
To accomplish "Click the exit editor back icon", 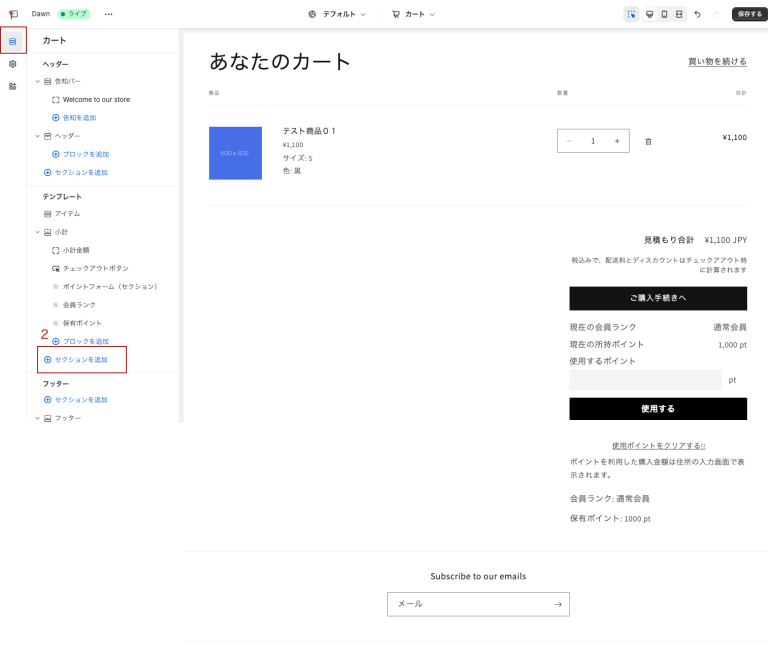I will click(13, 14).
